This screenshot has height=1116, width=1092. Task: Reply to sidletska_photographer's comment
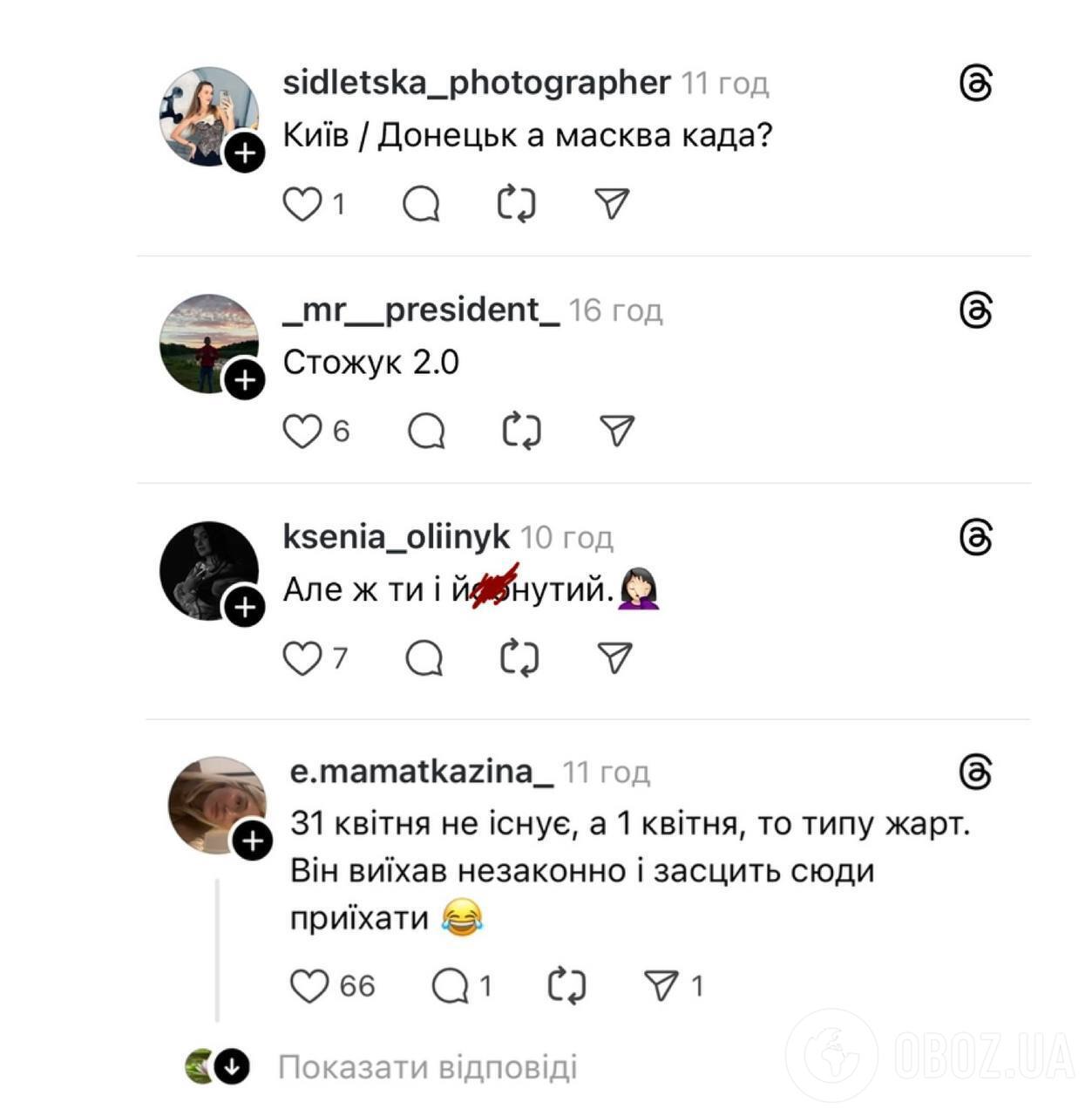421,204
